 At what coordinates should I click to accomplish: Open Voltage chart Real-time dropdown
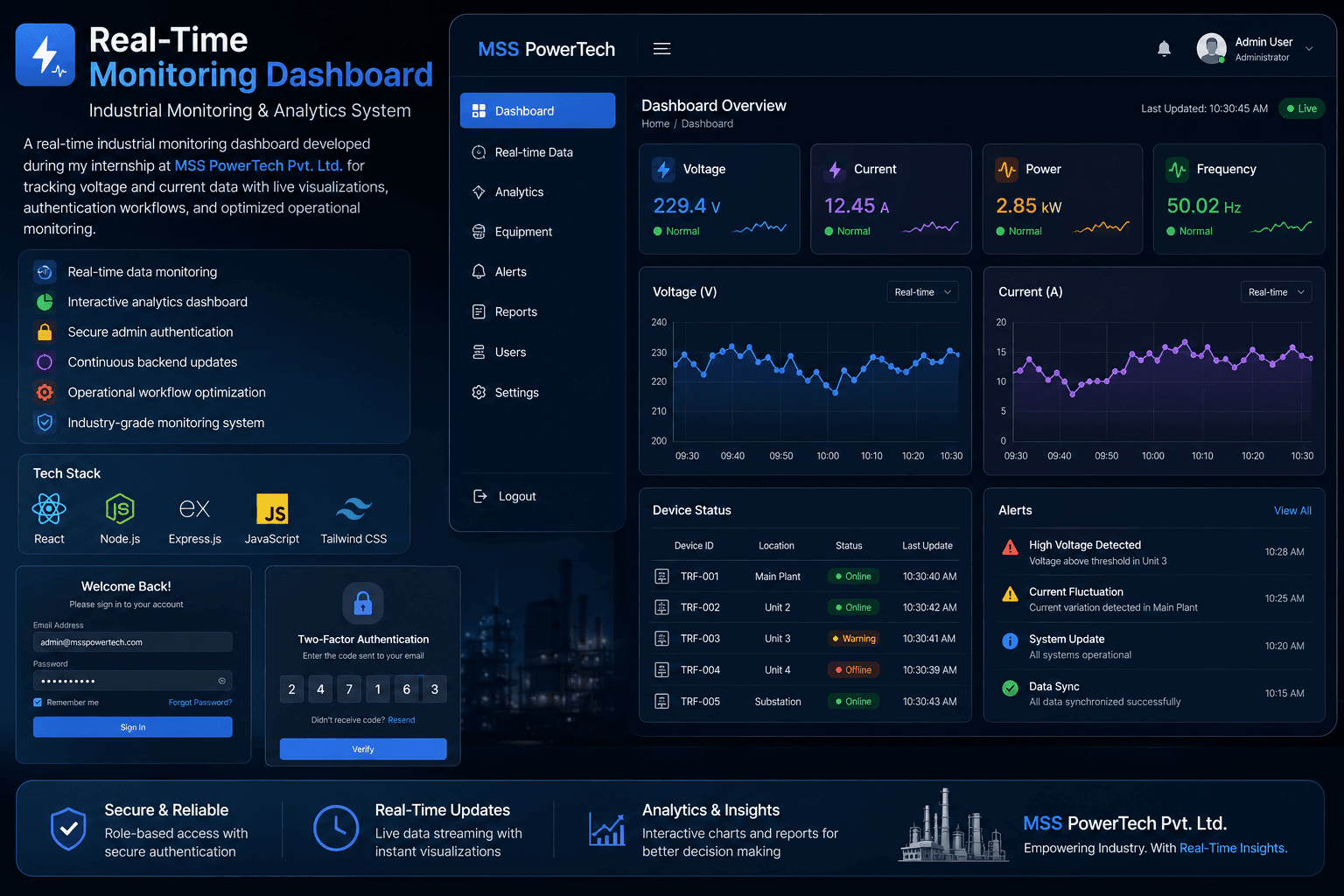tap(922, 292)
